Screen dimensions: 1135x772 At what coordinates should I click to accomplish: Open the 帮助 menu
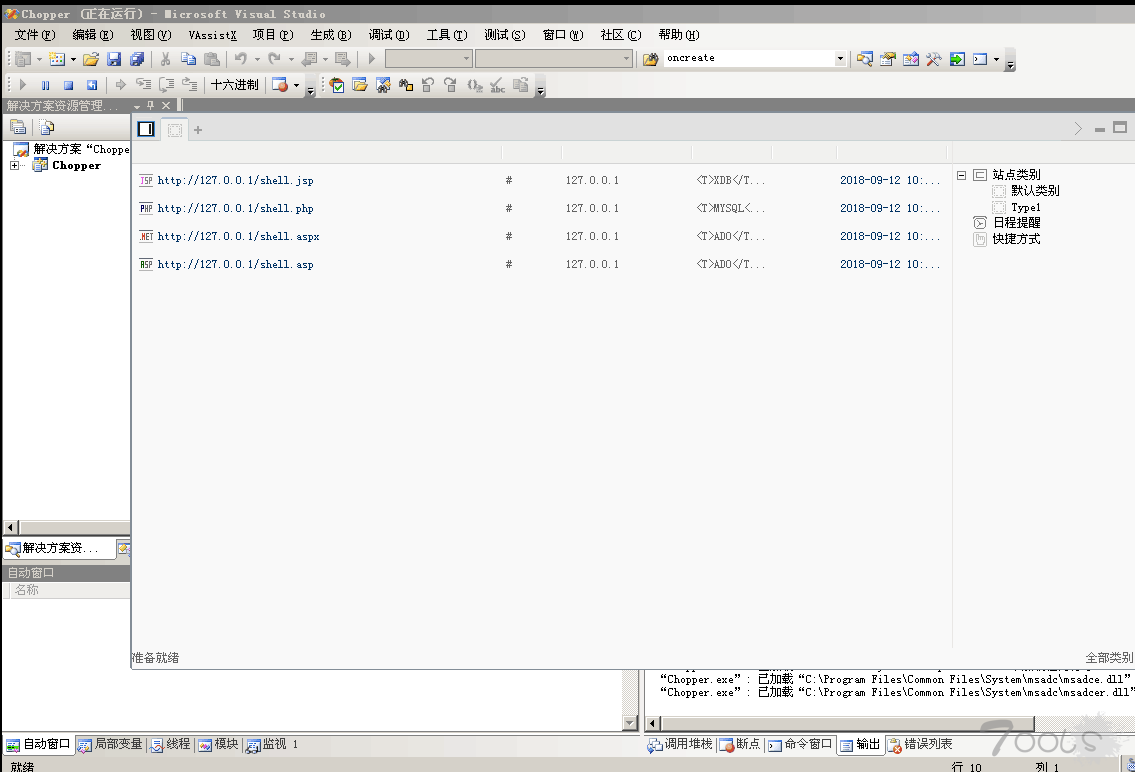click(678, 35)
